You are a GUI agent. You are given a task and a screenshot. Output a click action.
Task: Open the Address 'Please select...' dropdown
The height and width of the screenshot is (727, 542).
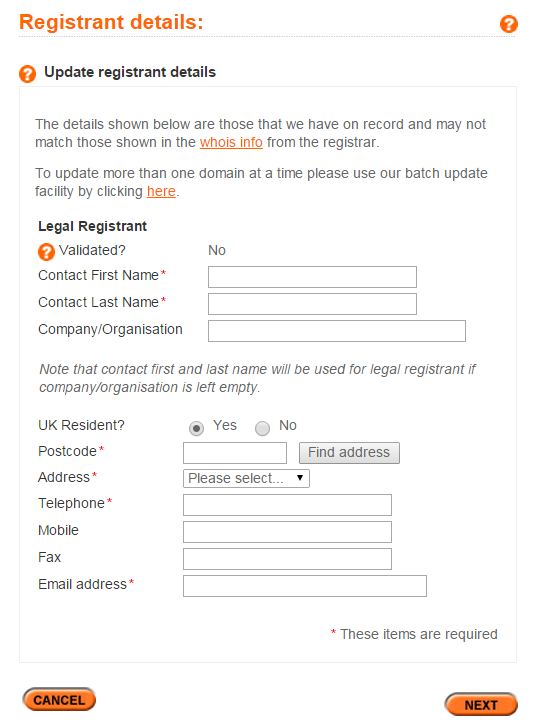pos(246,478)
